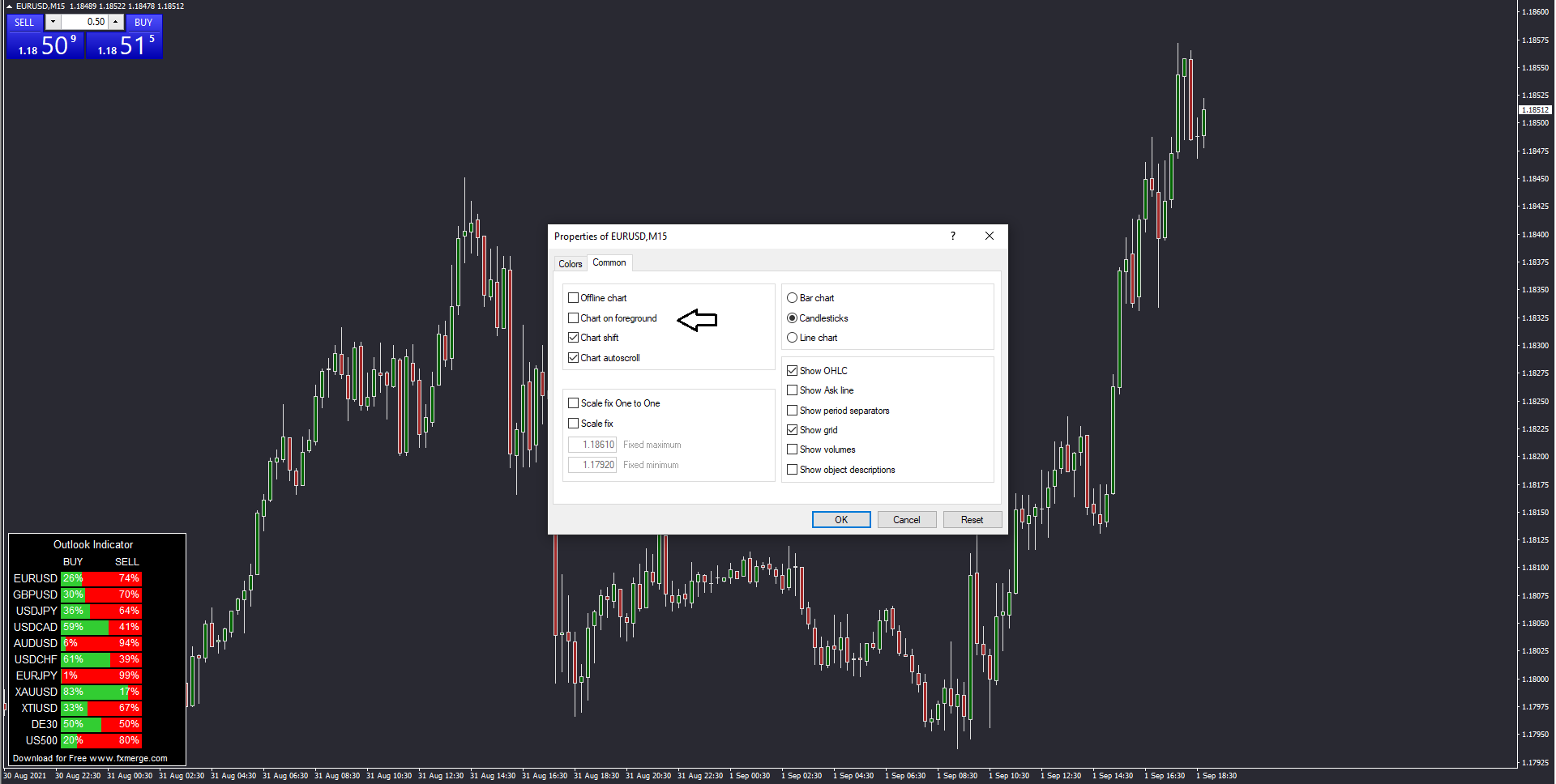
Task: Collapse the one-click trading panel triangle
Action: point(9,6)
